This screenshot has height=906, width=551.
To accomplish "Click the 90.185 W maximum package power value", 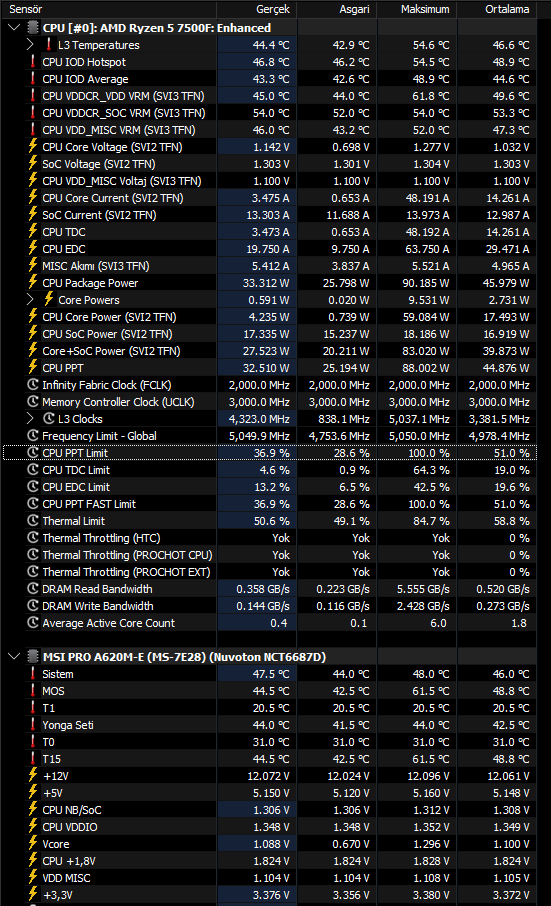I will coord(426,283).
